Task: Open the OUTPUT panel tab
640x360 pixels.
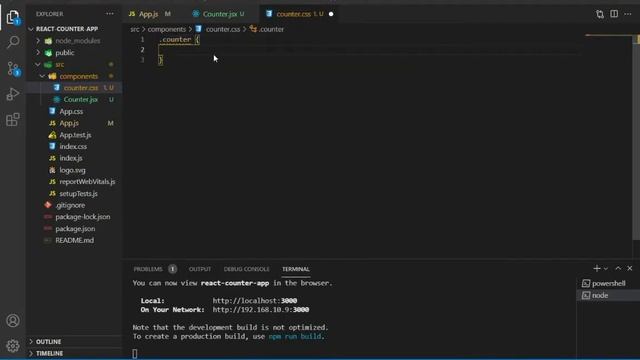Action: (200, 269)
